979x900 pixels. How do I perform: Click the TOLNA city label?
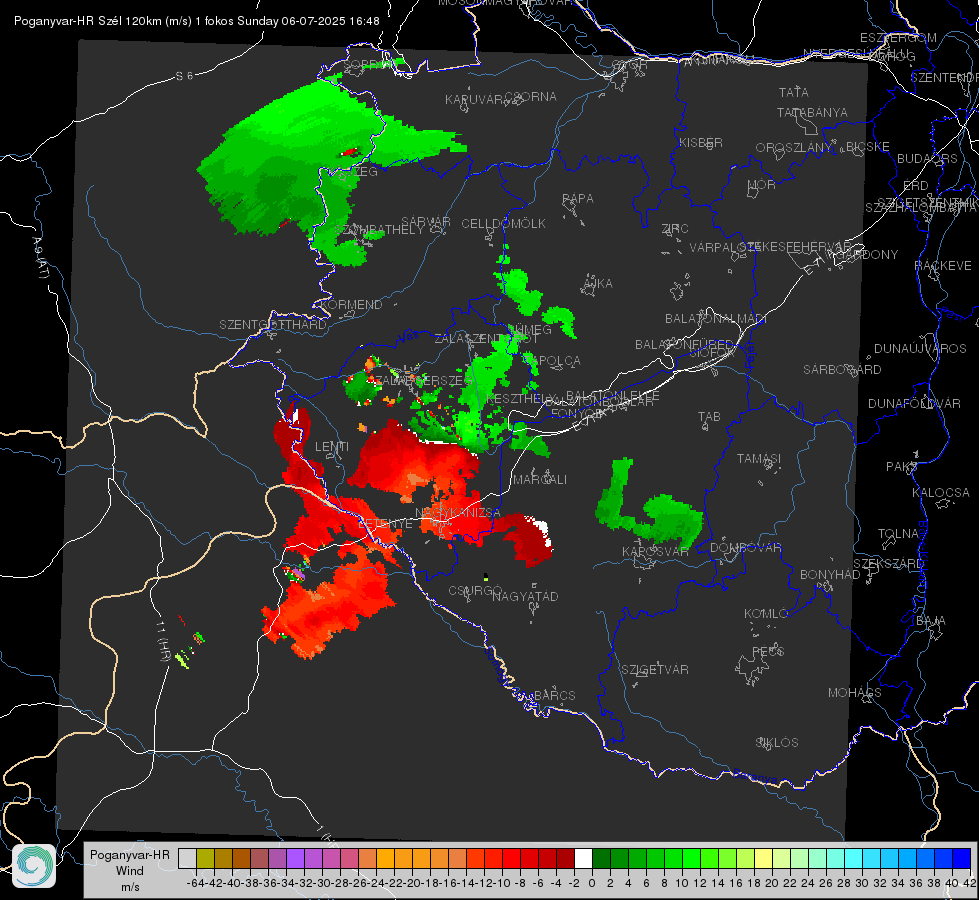(898, 533)
